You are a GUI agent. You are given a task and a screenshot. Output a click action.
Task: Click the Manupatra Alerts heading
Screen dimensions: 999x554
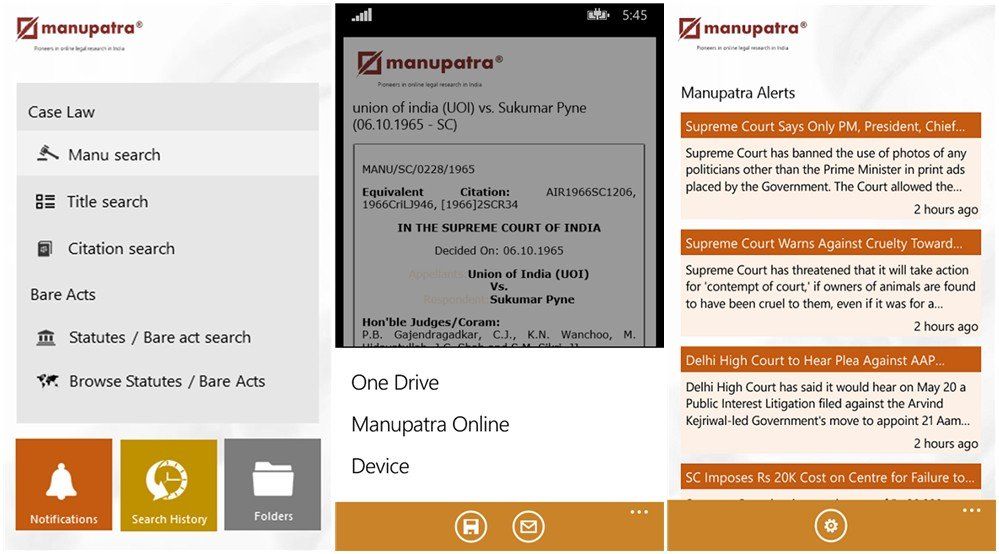coord(738,93)
